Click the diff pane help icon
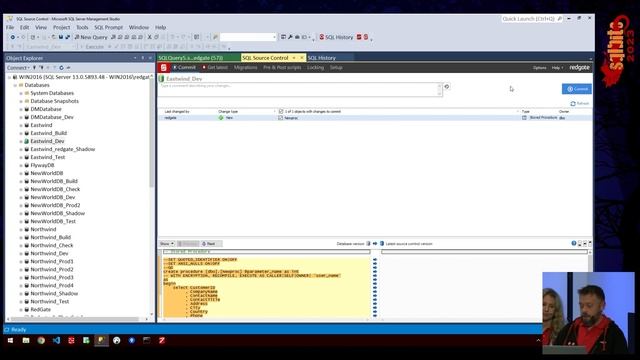This screenshot has height=360, width=640. [573, 243]
